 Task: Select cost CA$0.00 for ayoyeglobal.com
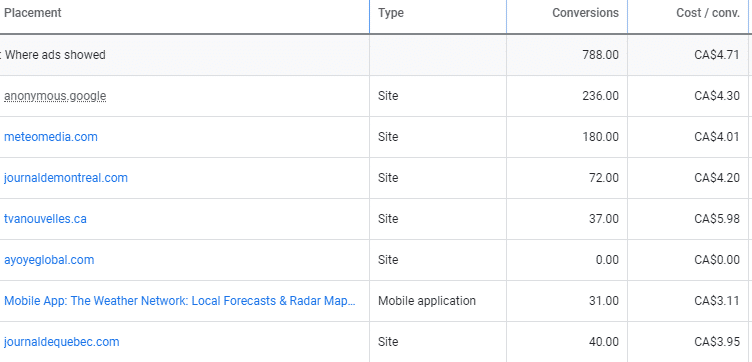717,260
